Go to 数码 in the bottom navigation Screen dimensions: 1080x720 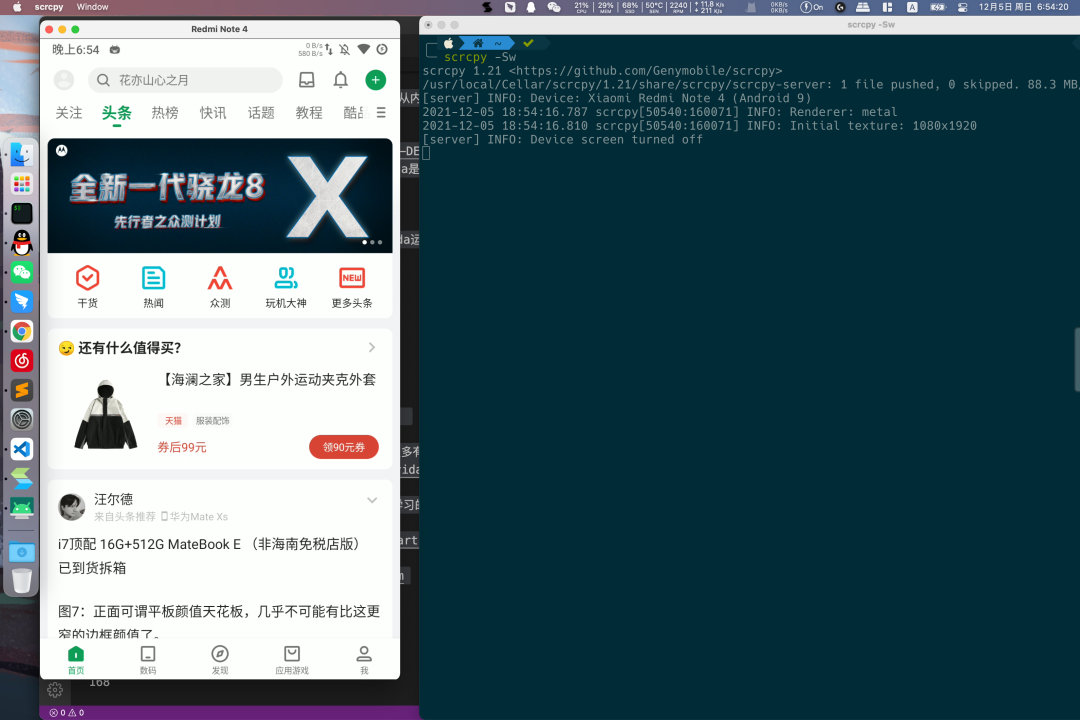tap(148, 659)
